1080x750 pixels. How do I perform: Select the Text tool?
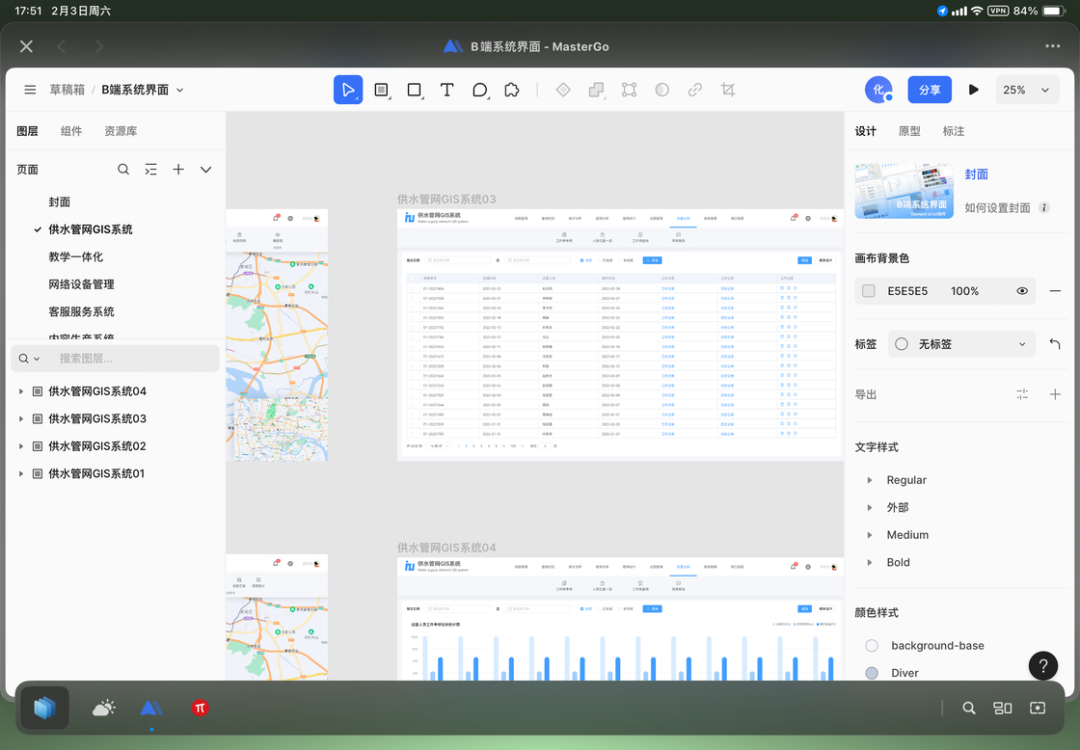(x=447, y=90)
